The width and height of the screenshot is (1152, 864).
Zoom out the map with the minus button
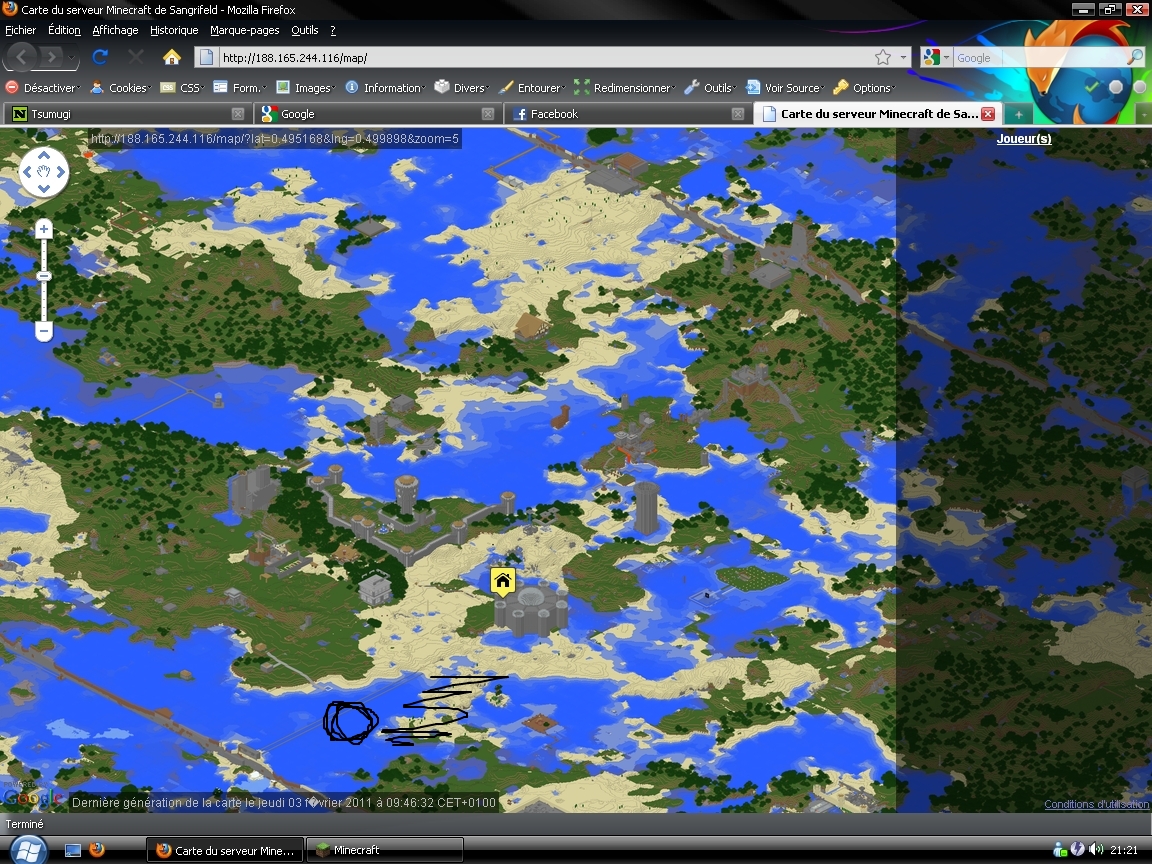click(43, 332)
